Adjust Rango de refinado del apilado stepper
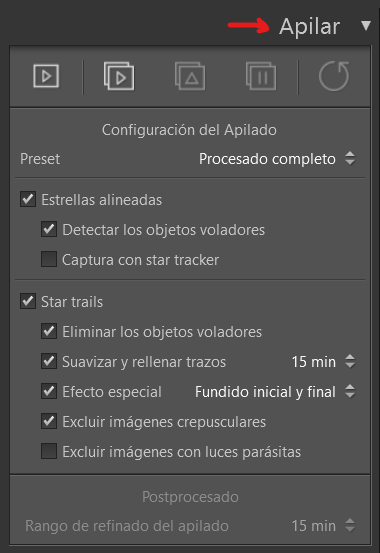This screenshot has width=380, height=553. tap(350, 525)
